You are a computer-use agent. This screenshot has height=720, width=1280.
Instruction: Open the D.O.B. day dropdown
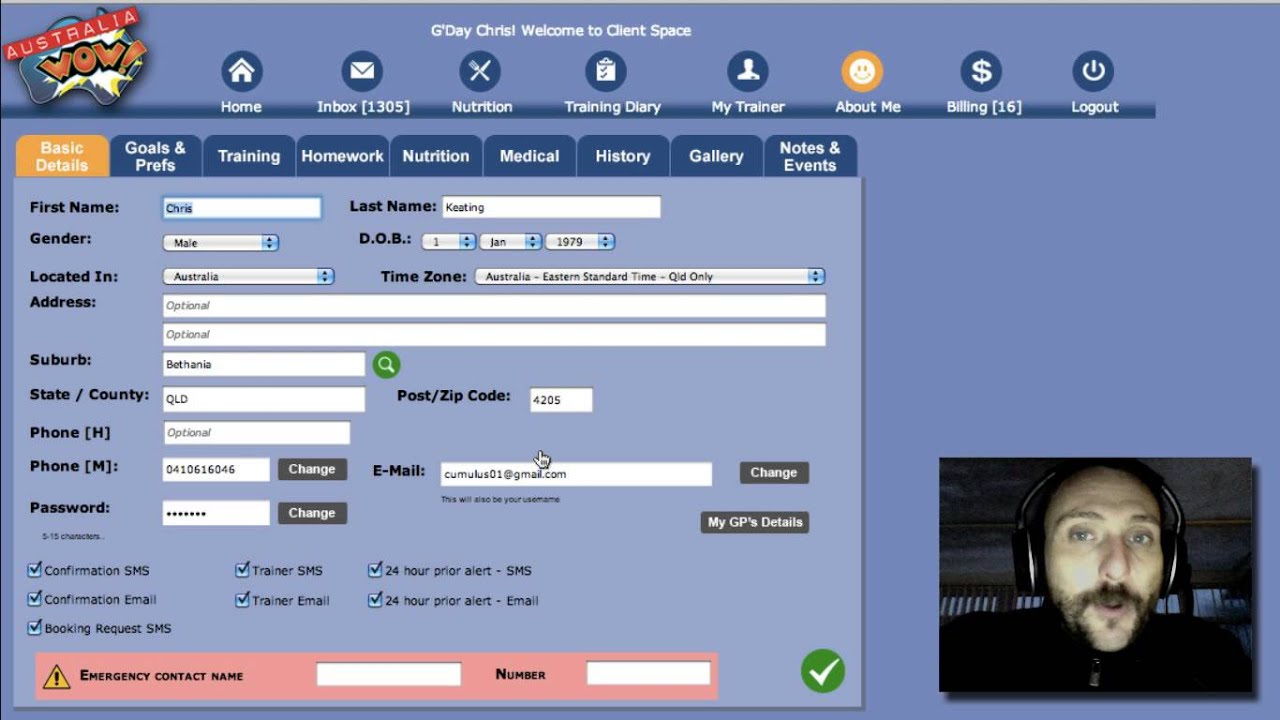tap(448, 242)
